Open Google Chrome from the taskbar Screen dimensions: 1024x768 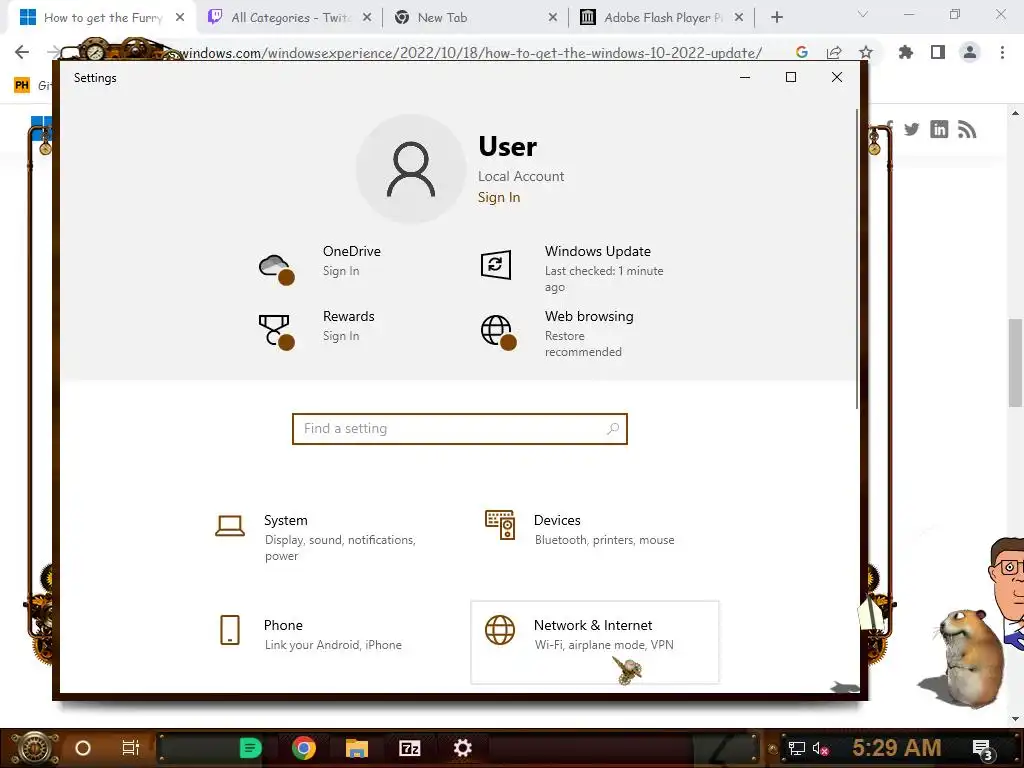(304, 748)
